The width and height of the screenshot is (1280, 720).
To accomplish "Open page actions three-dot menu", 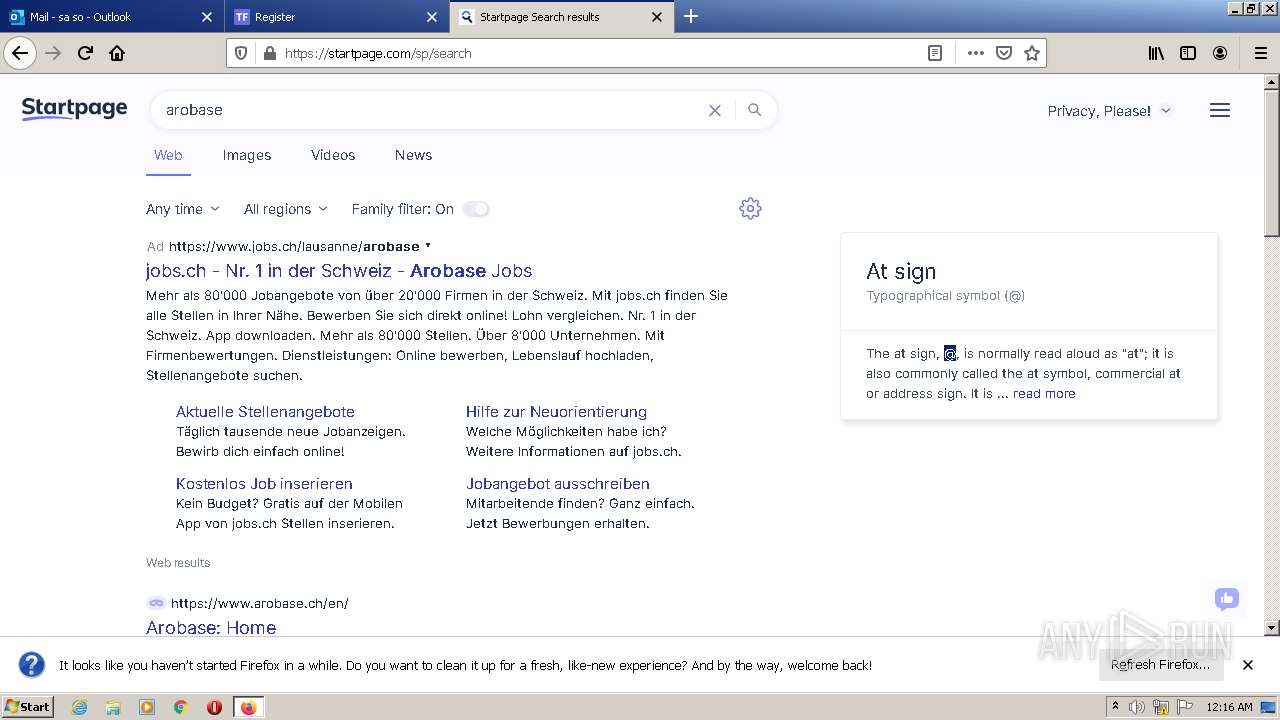I will coord(975,53).
